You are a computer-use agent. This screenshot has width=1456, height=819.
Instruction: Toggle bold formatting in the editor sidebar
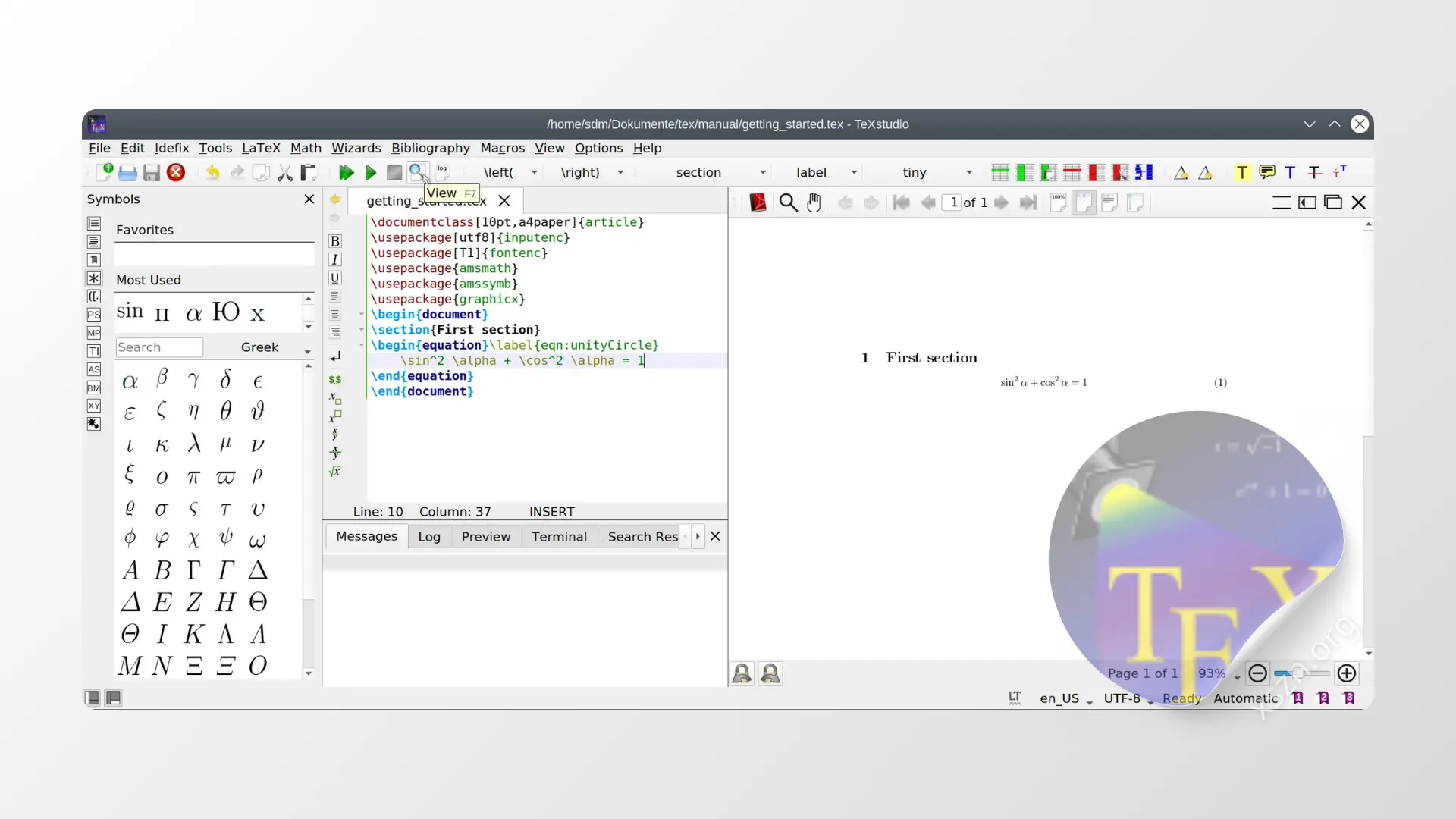point(334,240)
